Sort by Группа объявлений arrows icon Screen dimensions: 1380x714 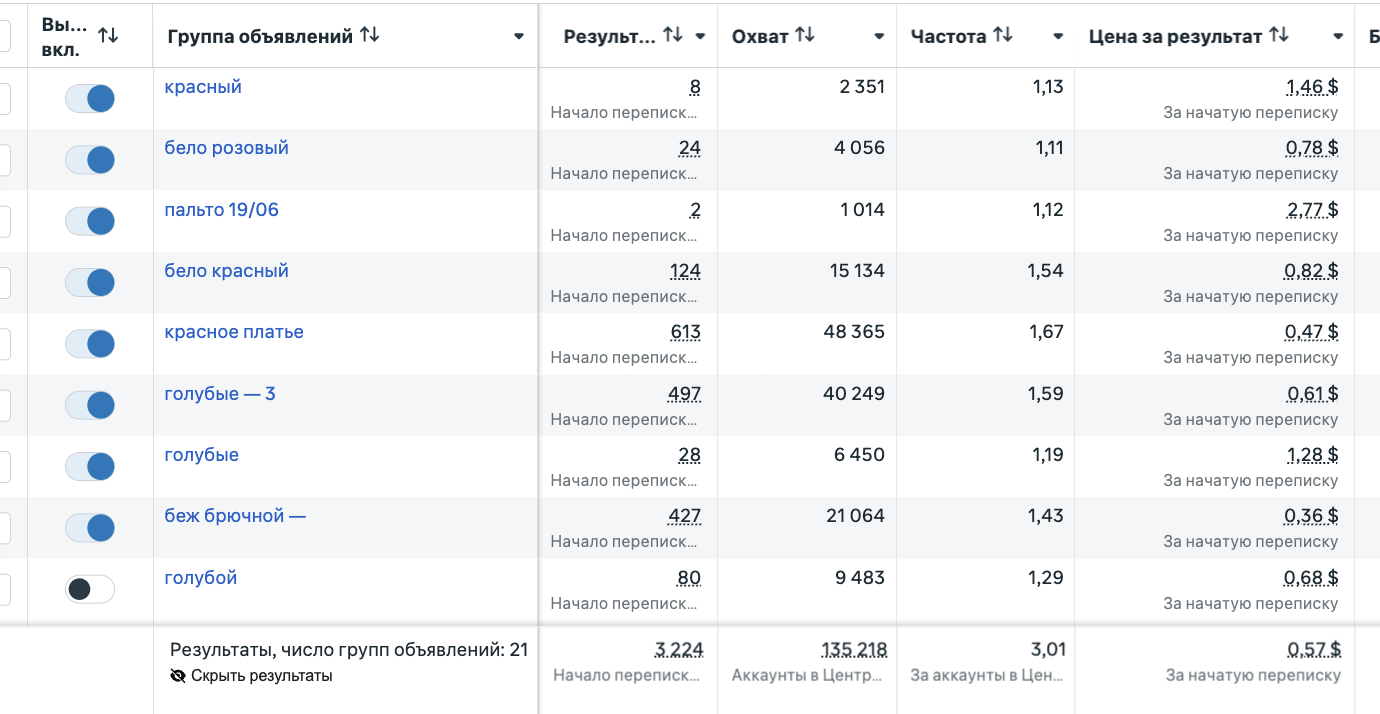click(370, 36)
